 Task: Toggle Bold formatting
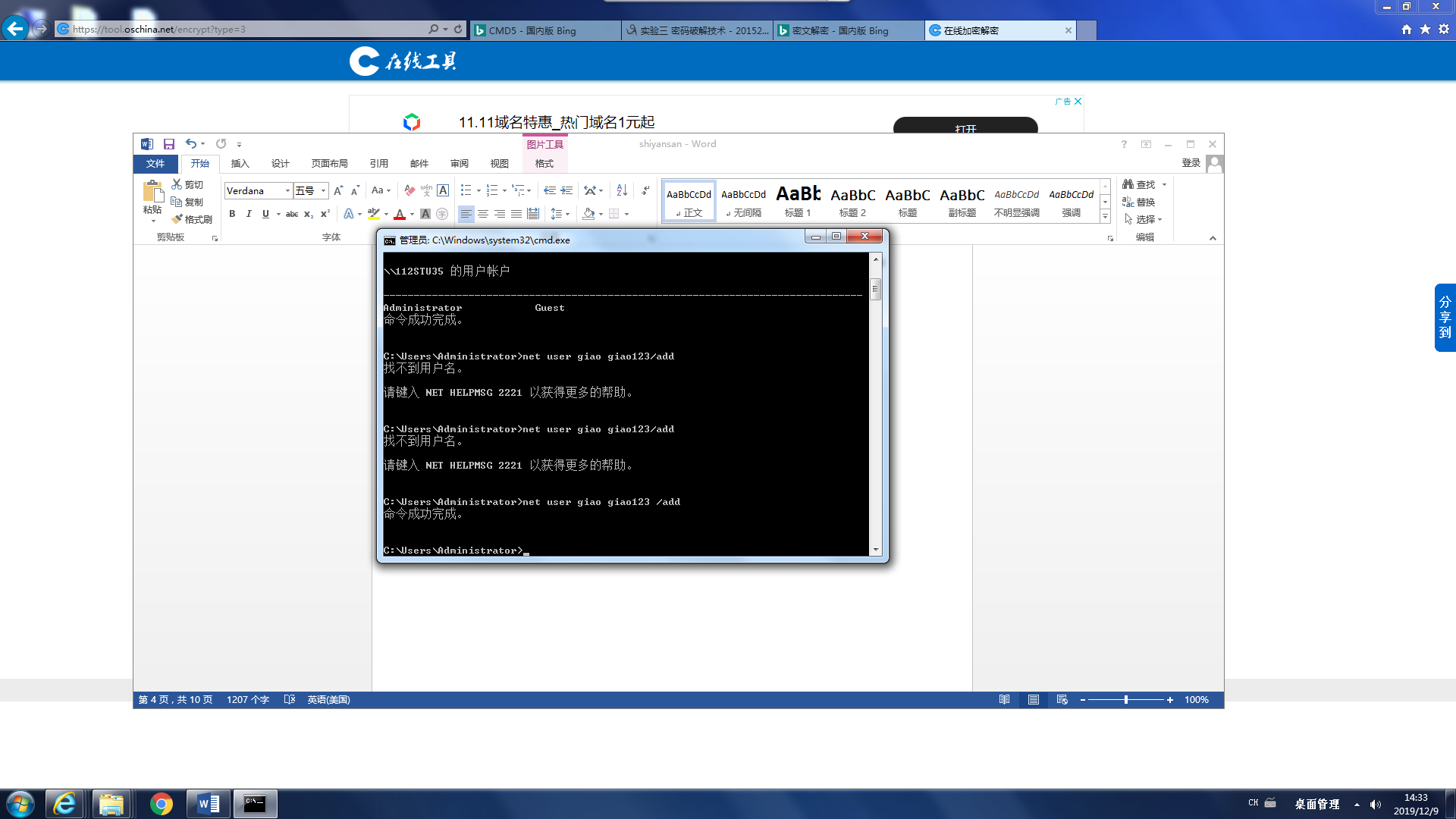tap(232, 214)
